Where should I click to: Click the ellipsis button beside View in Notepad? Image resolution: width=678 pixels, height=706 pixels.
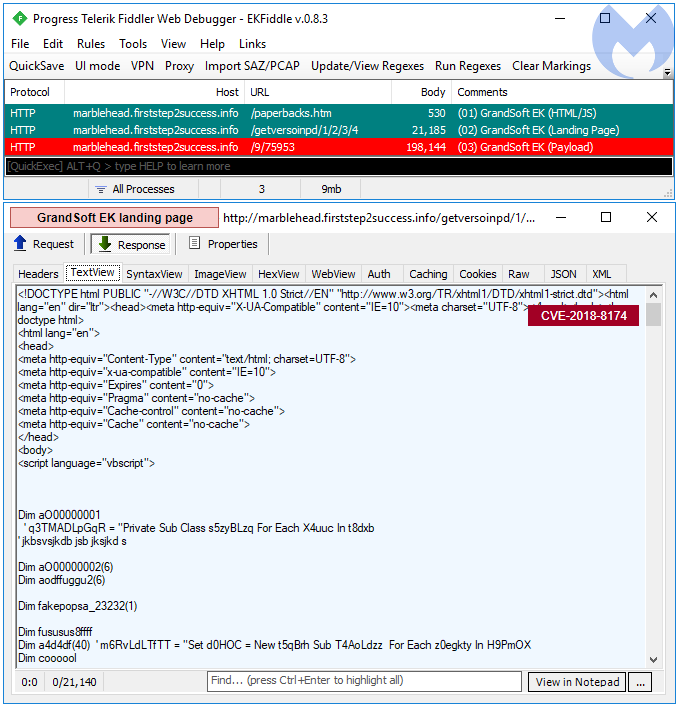pos(640,682)
